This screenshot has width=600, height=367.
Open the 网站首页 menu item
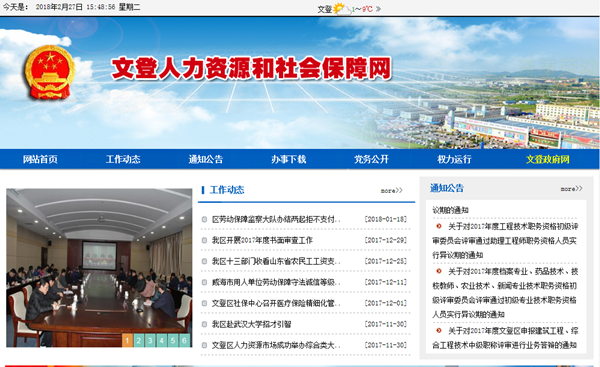pos(40,159)
